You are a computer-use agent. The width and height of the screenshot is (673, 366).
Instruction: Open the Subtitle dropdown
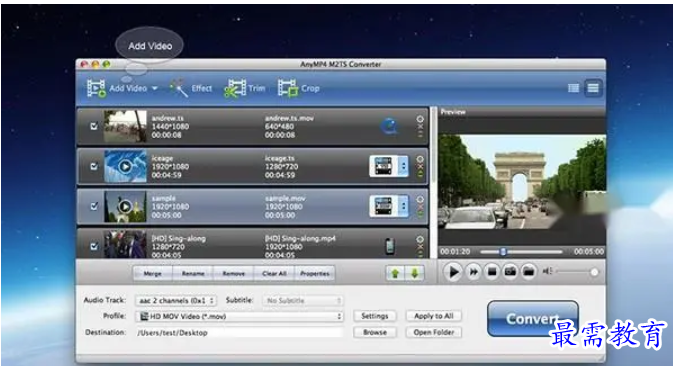[303, 300]
